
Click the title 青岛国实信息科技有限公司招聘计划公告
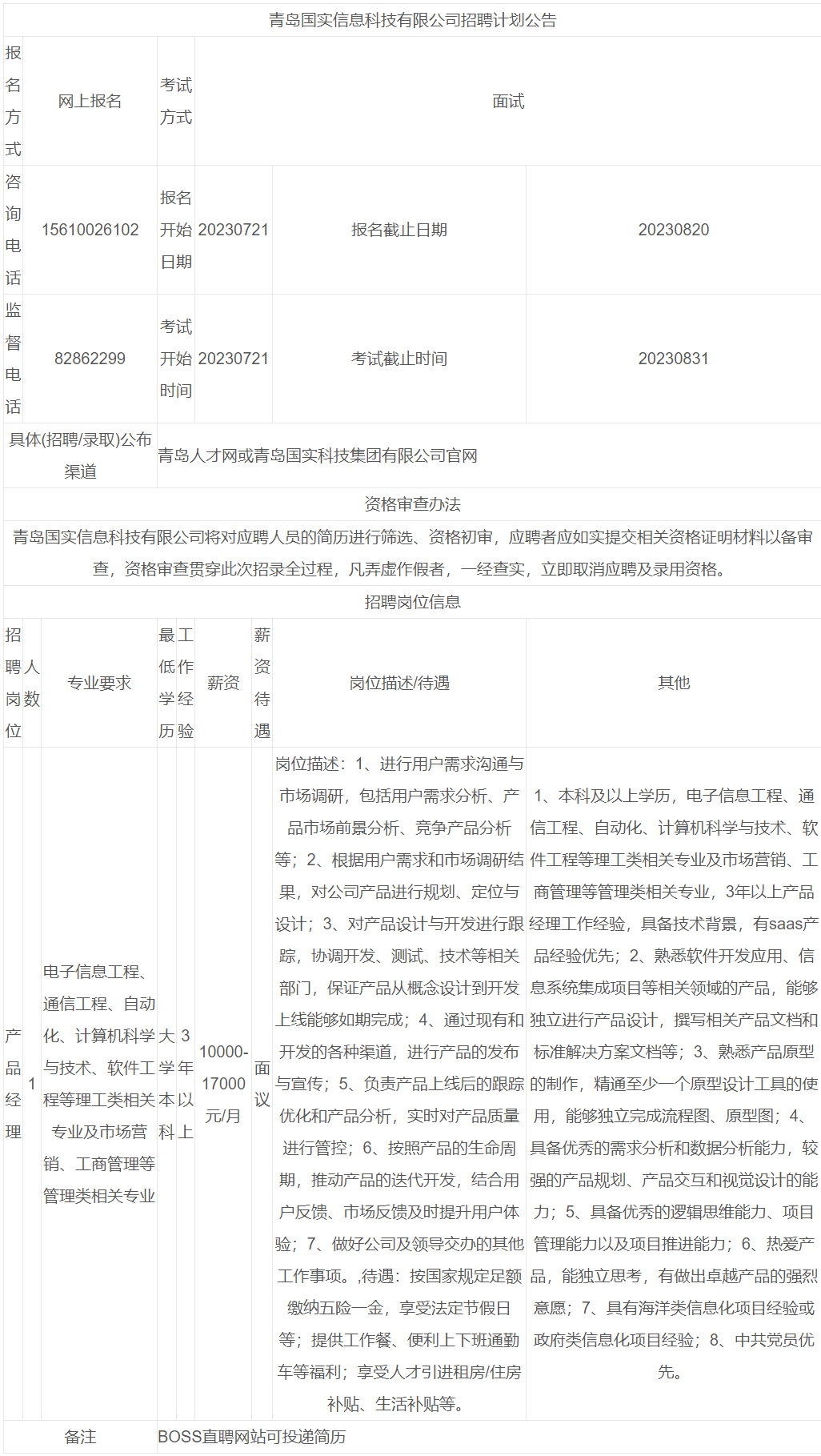(x=412, y=20)
